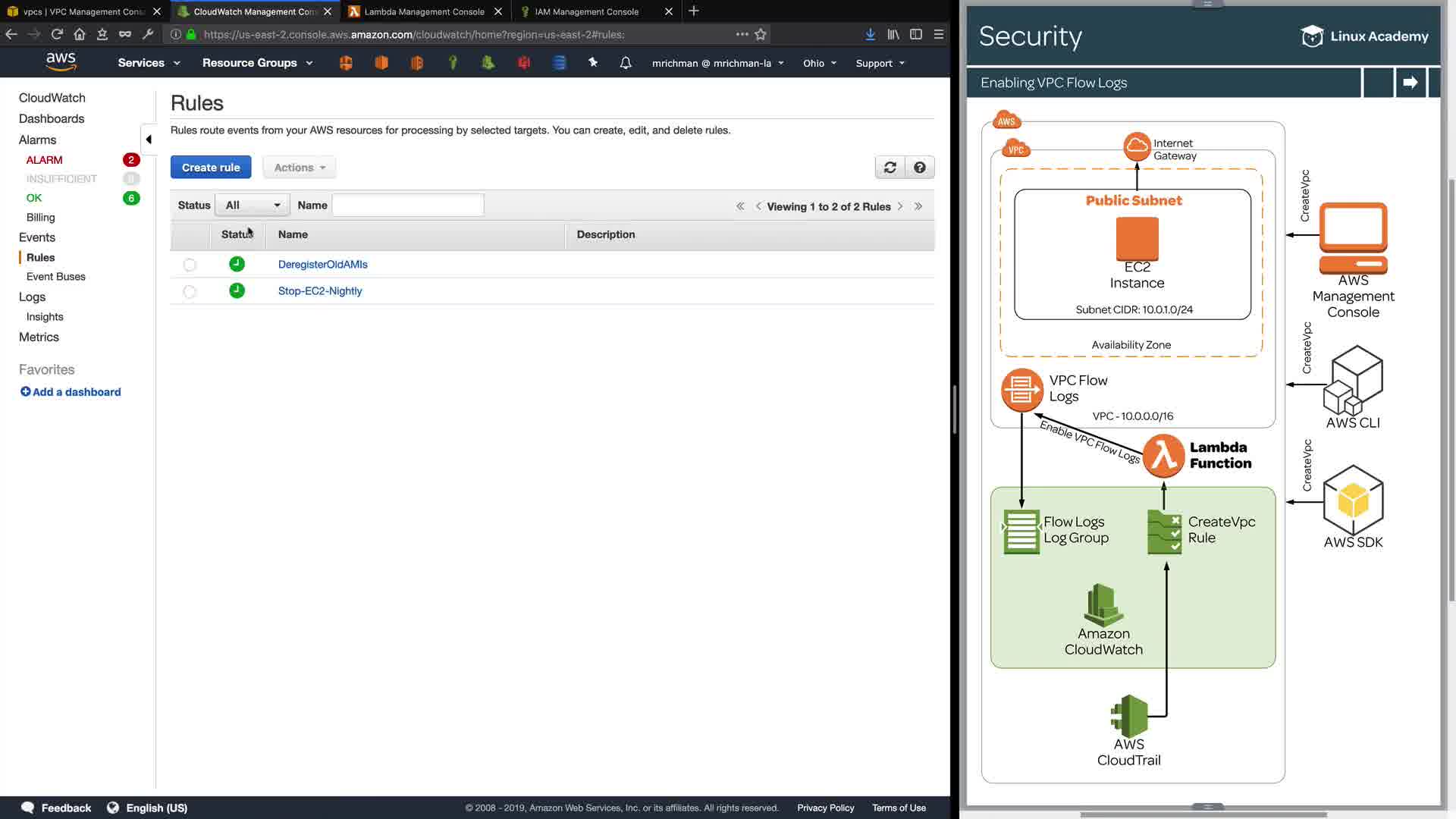The height and width of the screenshot is (819, 1456).
Task: Select the DeregisterOldAMIs rule radio button
Action: click(x=190, y=265)
